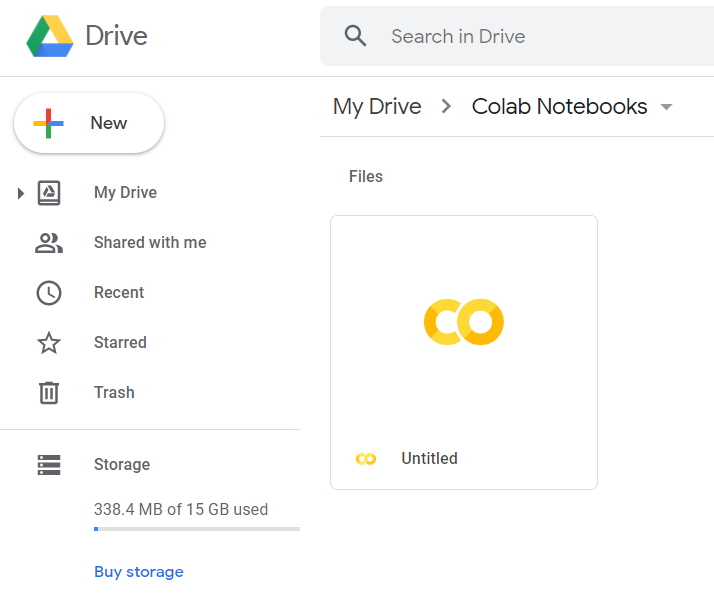Open the Starred section
The height and width of the screenshot is (596, 714).
[x=120, y=342]
